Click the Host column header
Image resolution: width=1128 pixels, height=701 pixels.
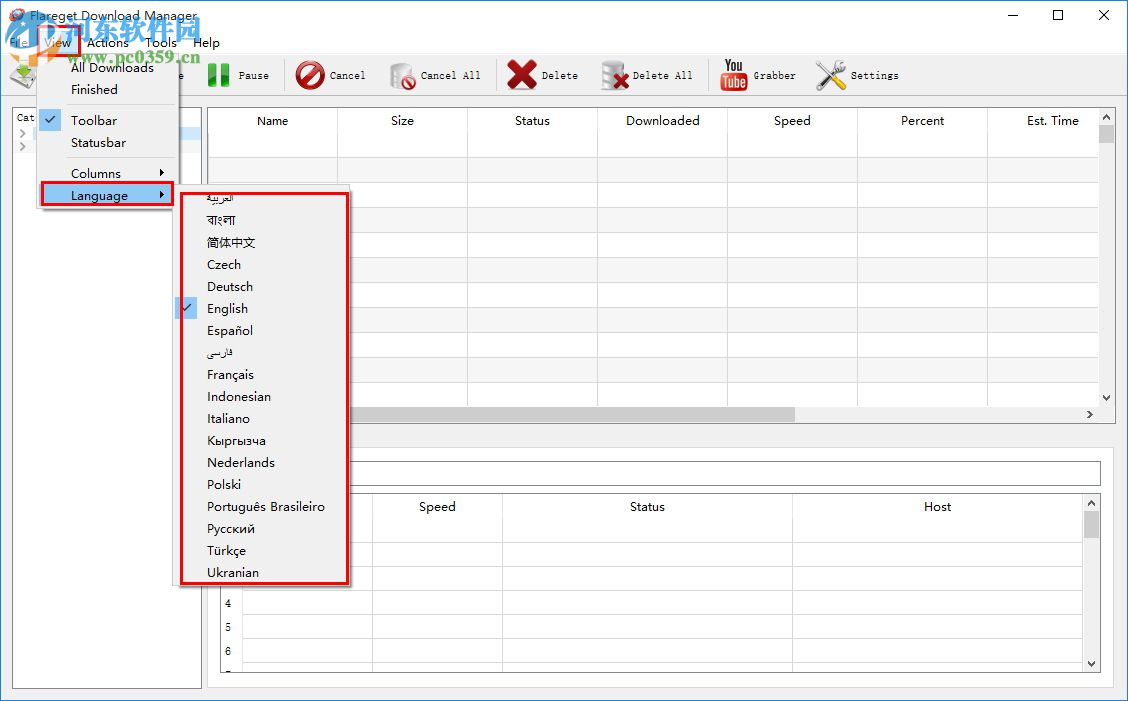point(937,507)
